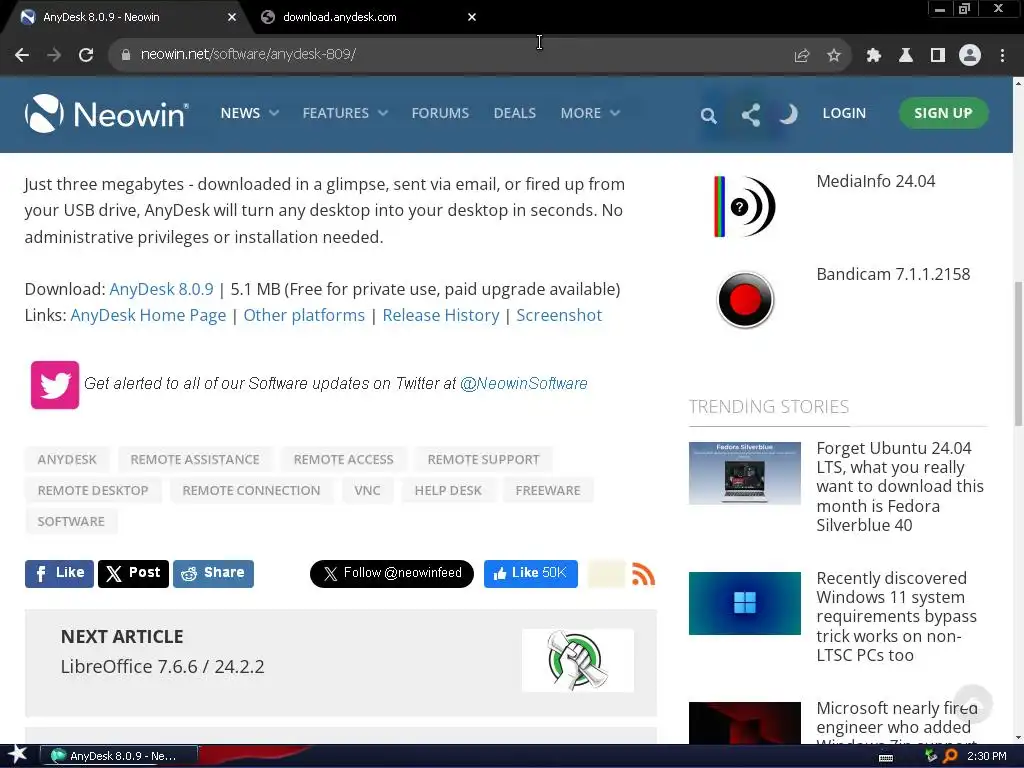
Task: Click the taskbar search magnifier tray icon
Action: coord(951,756)
